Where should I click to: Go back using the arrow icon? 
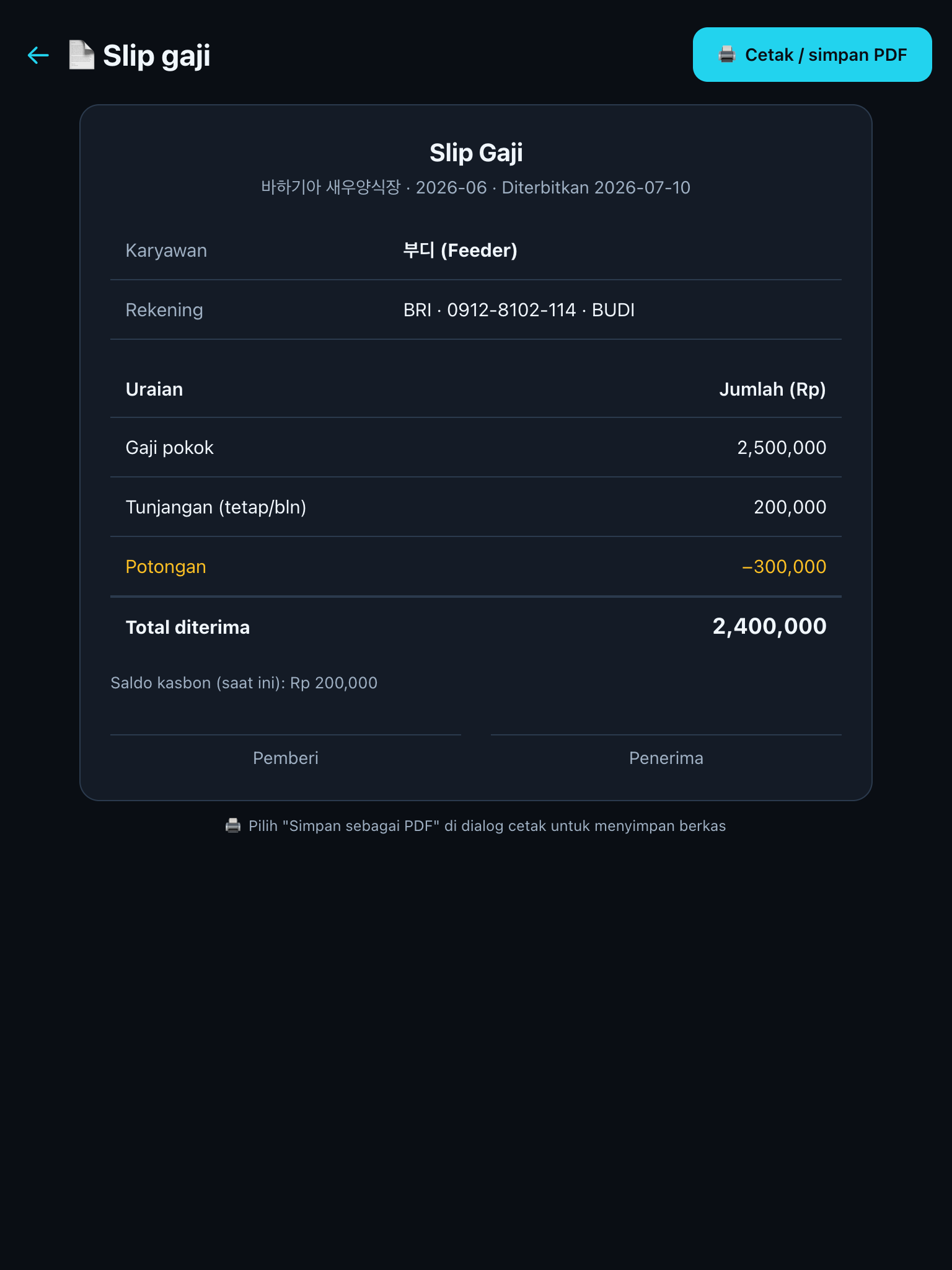(38, 55)
